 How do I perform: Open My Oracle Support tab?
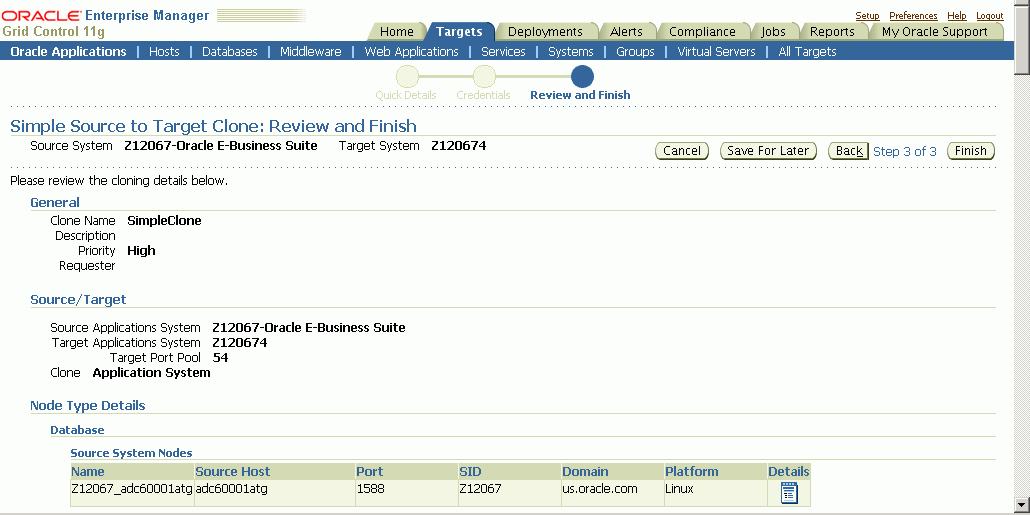(x=935, y=32)
